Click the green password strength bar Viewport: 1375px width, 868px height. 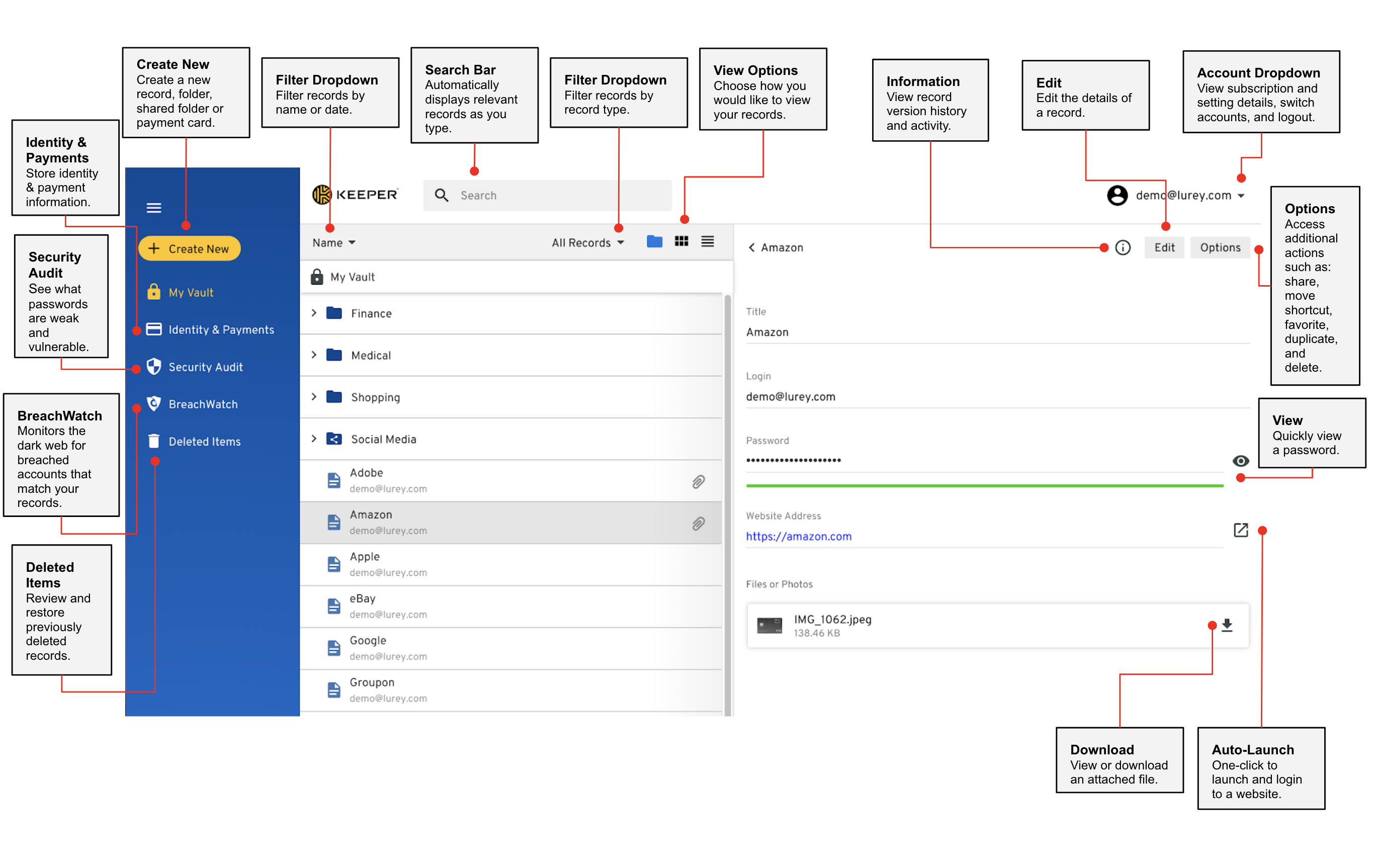984,486
